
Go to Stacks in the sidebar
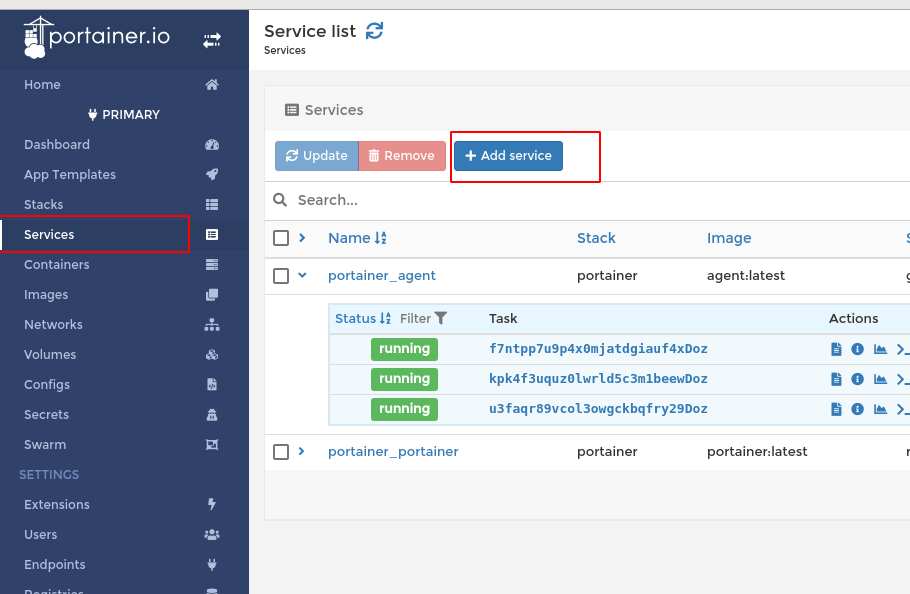tap(44, 205)
